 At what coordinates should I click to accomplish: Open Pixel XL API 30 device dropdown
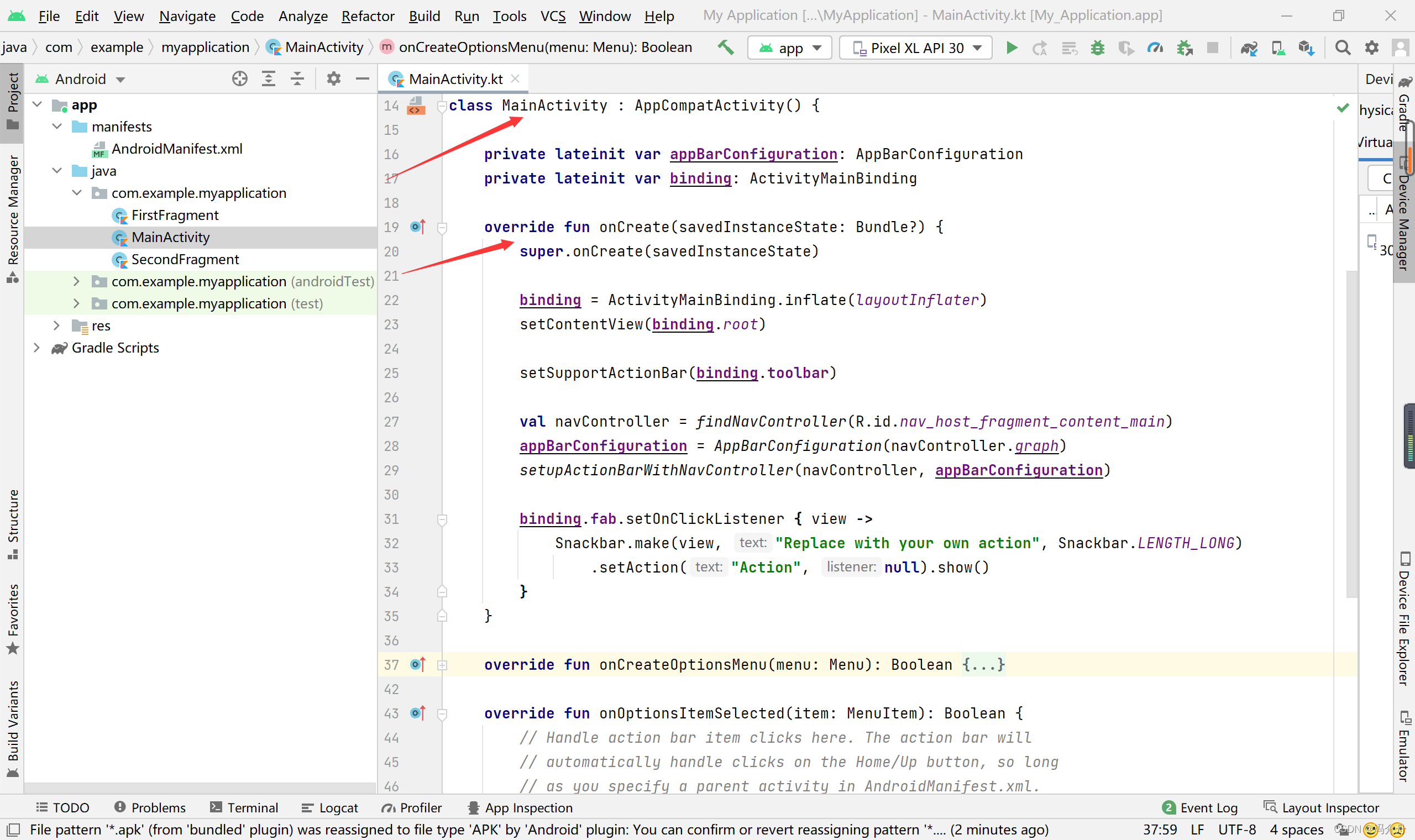(x=916, y=48)
